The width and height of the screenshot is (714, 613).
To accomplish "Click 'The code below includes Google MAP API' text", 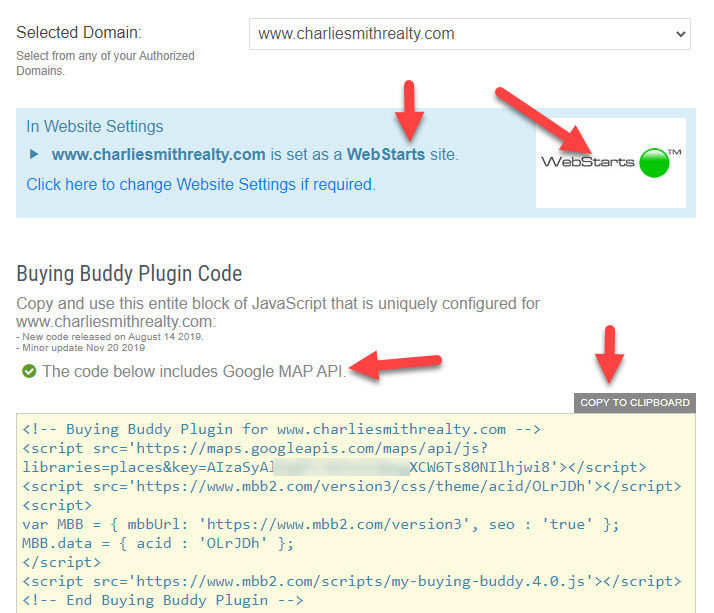I will (194, 371).
